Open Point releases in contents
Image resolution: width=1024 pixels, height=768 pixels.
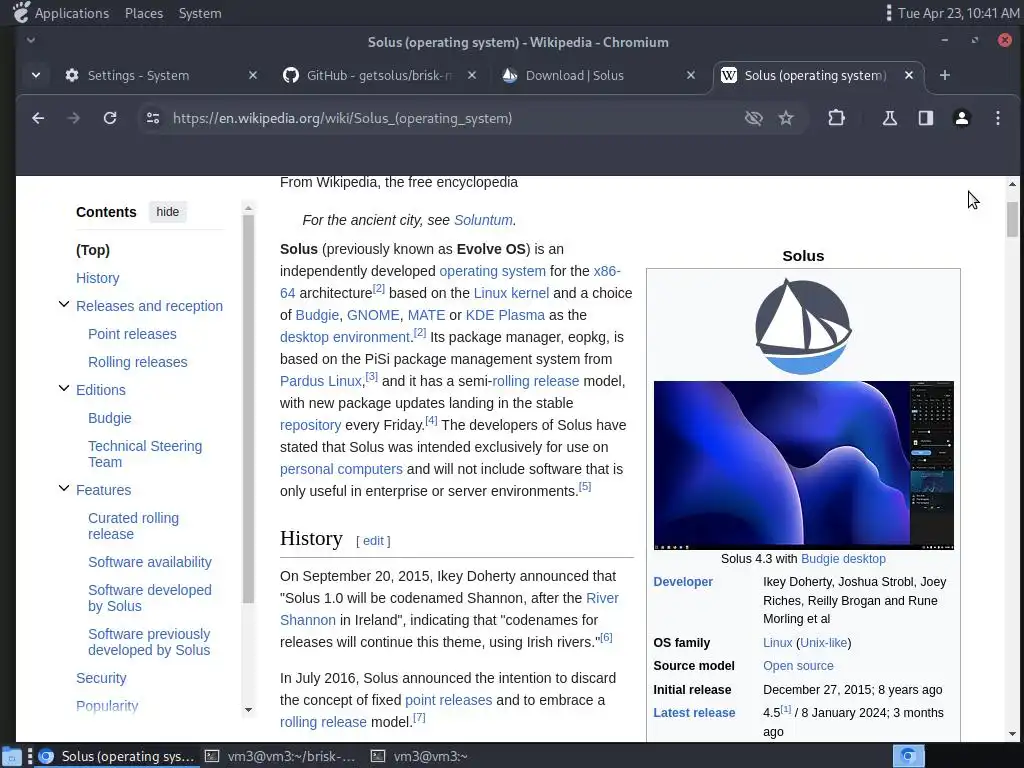pyautogui.click(x=132, y=334)
